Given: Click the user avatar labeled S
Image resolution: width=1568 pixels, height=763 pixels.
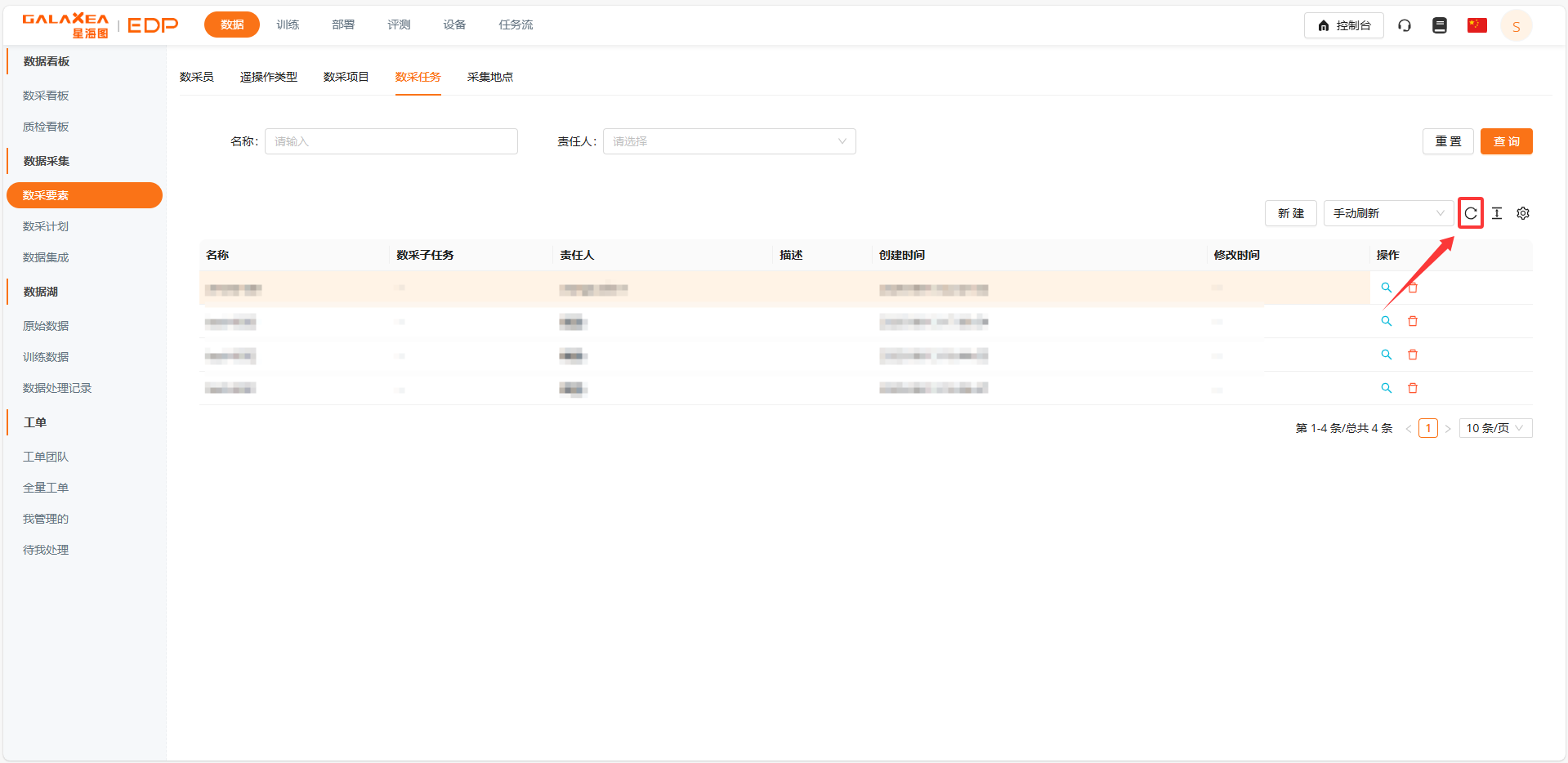Looking at the screenshot, I should (1516, 26).
